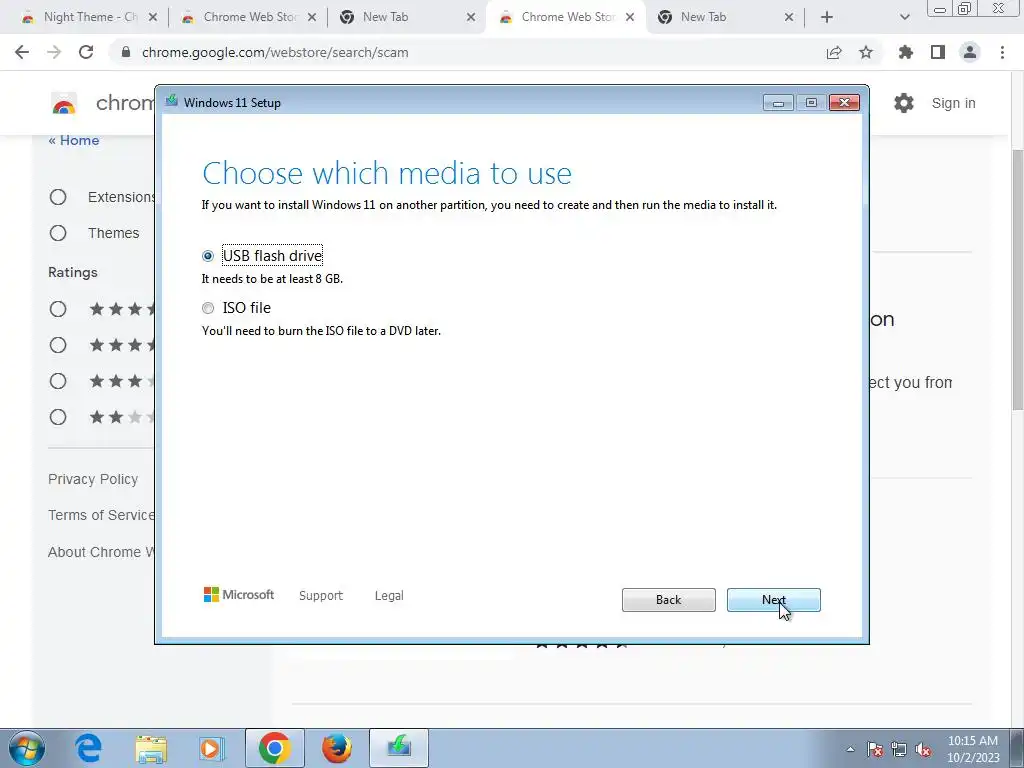1024x768 pixels.
Task: Show hidden tray icons arrow
Action: pos(850,749)
